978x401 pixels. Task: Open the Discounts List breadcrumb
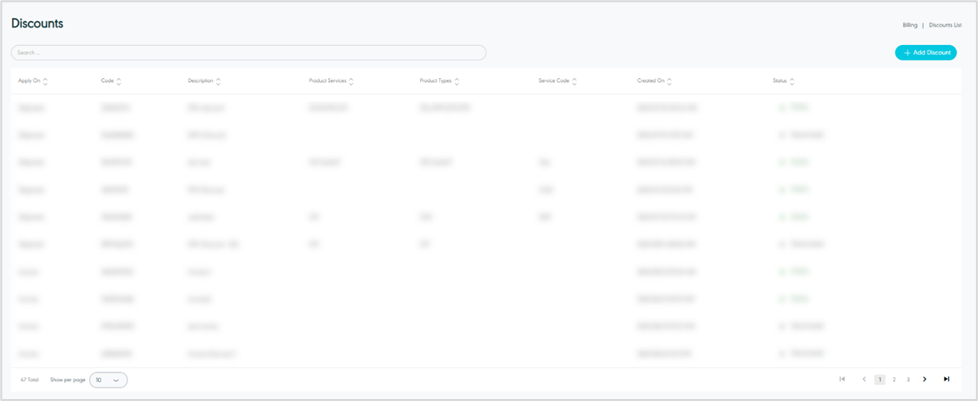pos(945,25)
